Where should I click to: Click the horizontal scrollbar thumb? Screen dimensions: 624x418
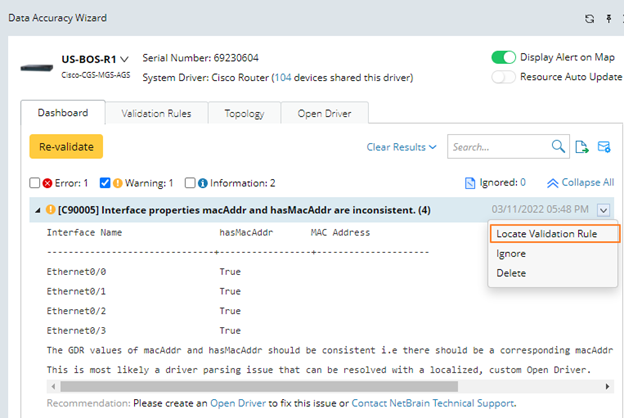click(259, 386)
